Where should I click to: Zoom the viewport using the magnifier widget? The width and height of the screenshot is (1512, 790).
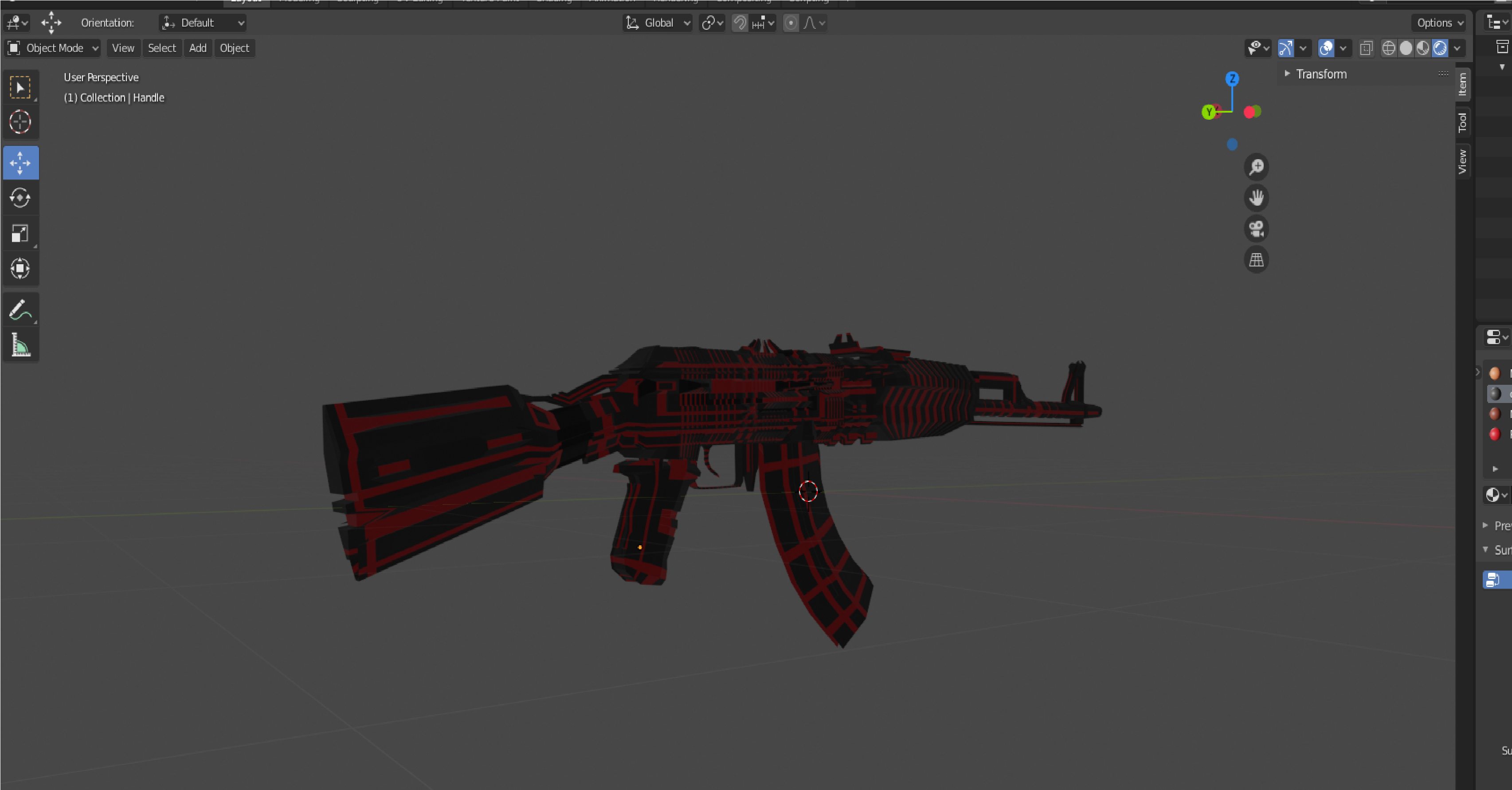tap(1256, 167)
